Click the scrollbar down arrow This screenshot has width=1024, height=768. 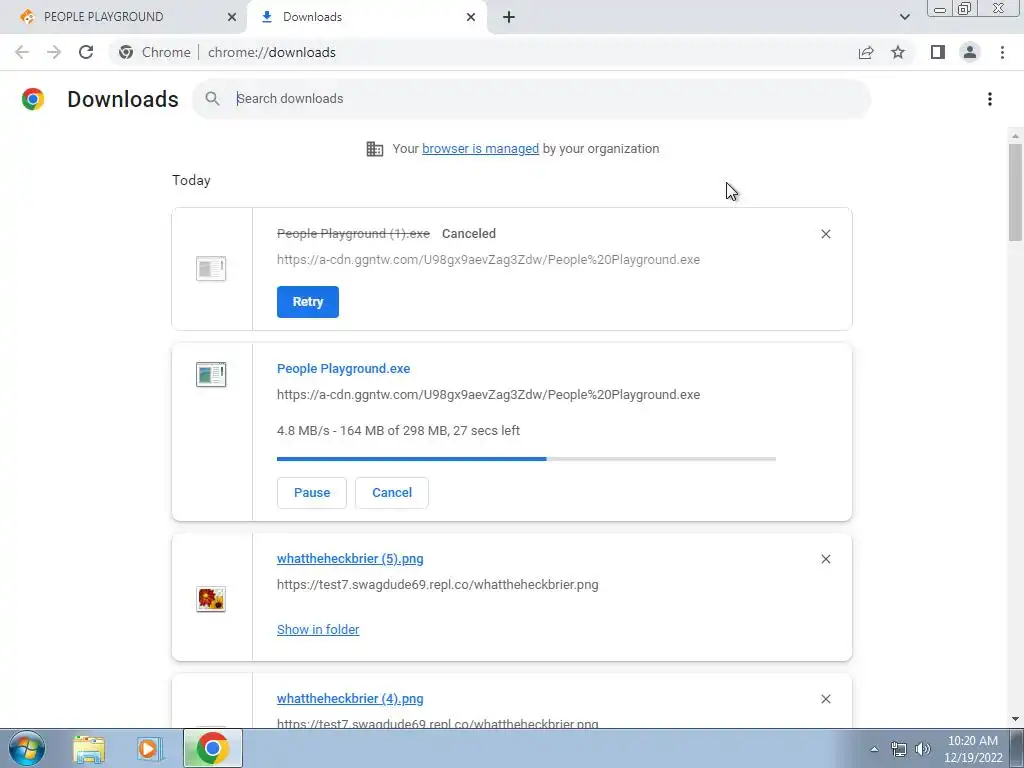click(x=1015, y=720)
